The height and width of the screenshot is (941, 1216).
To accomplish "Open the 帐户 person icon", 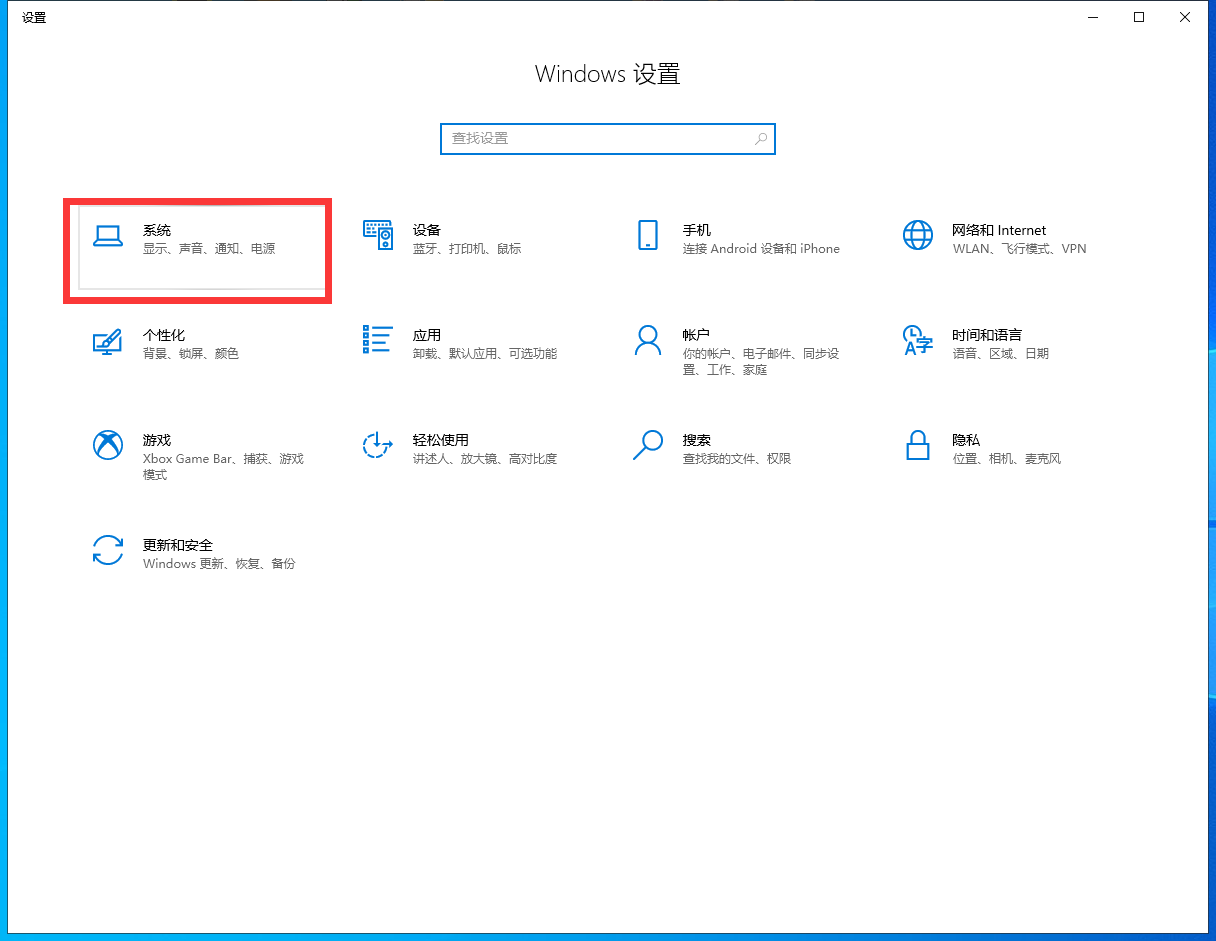I will point(647,340).
